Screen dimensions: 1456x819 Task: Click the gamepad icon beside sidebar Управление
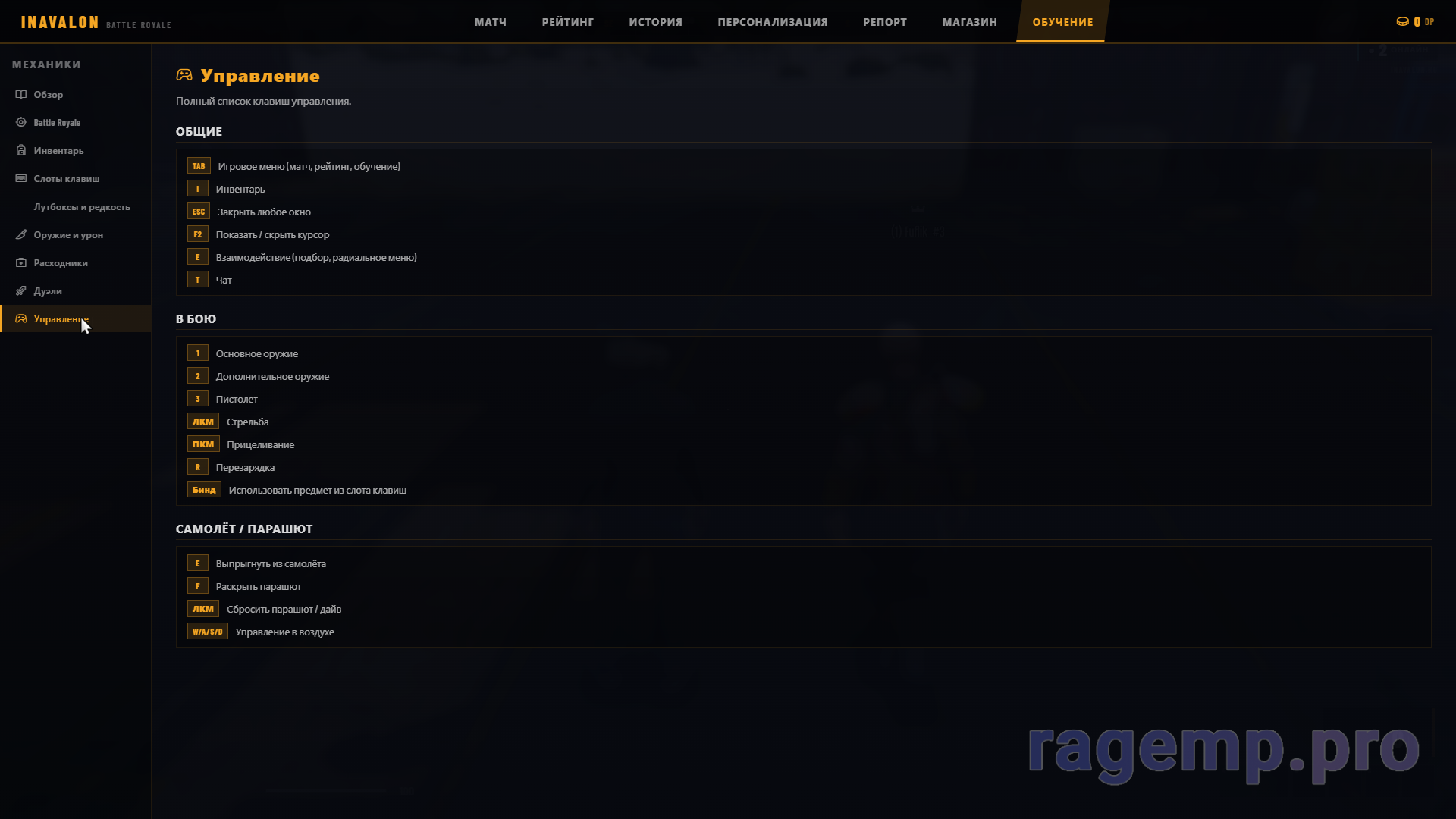coord(21,319)
